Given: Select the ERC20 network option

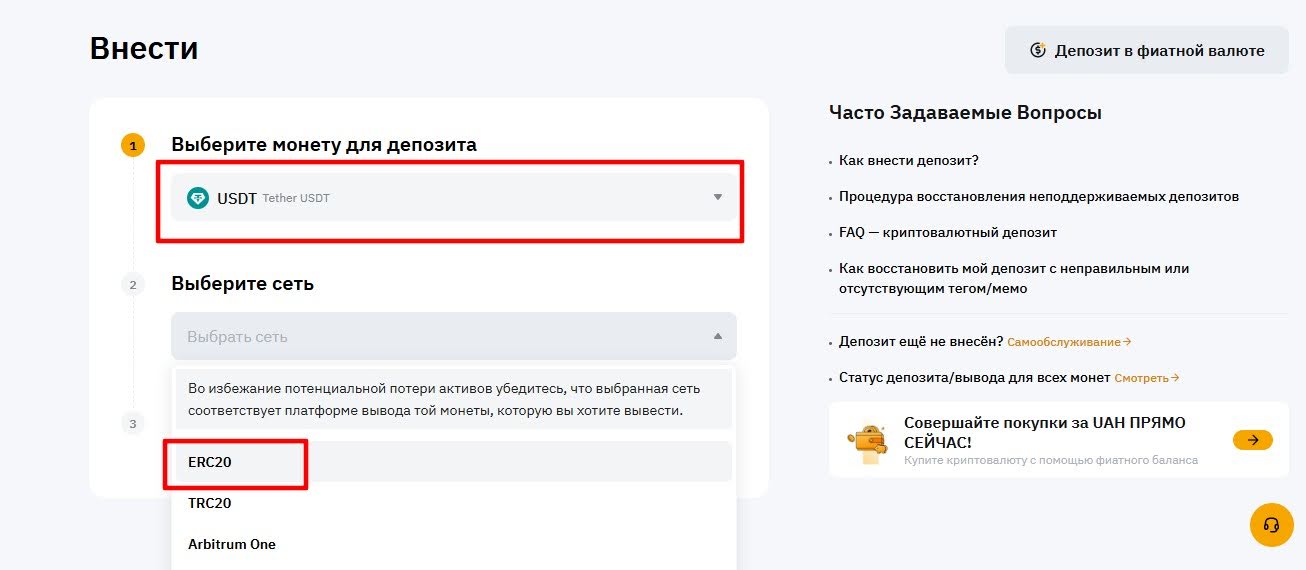Looking at the screenshot, I should pyautogui.click(x=454, y=462).
